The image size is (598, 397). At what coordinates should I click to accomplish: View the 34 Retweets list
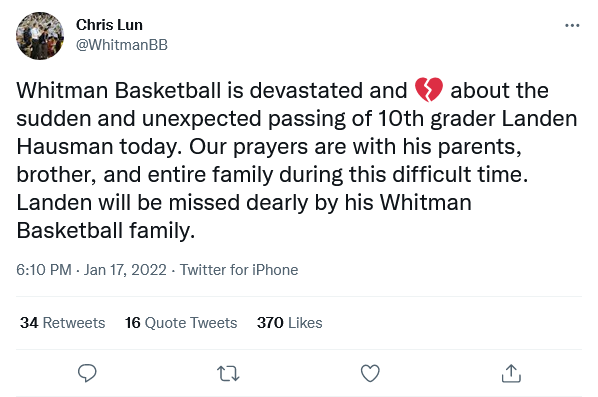click(x=63, y=323)
